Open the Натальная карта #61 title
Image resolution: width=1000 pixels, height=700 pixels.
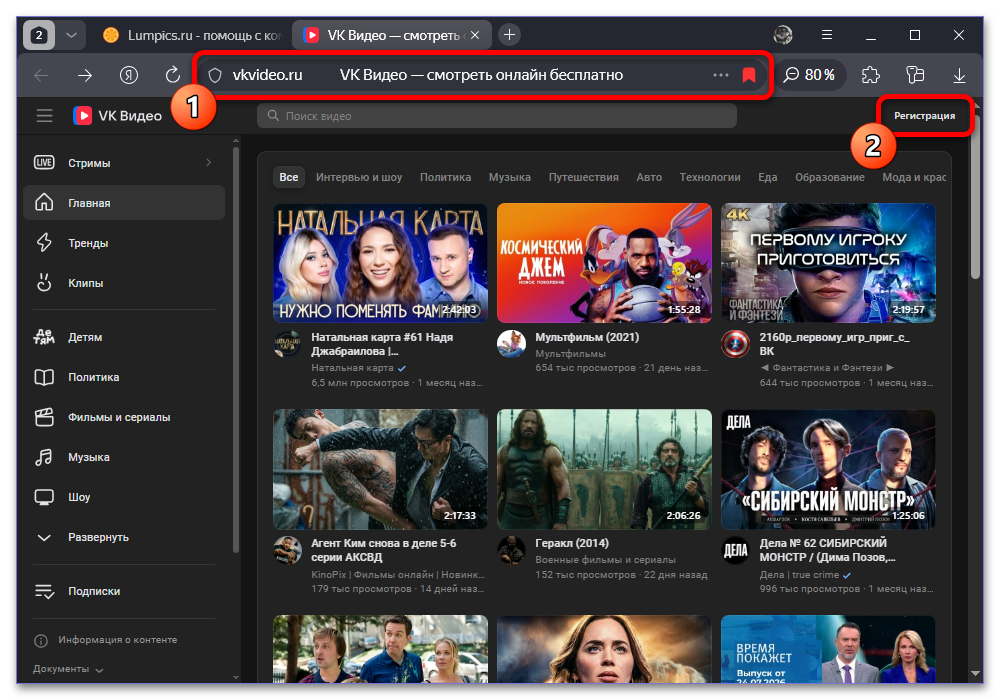382,344
